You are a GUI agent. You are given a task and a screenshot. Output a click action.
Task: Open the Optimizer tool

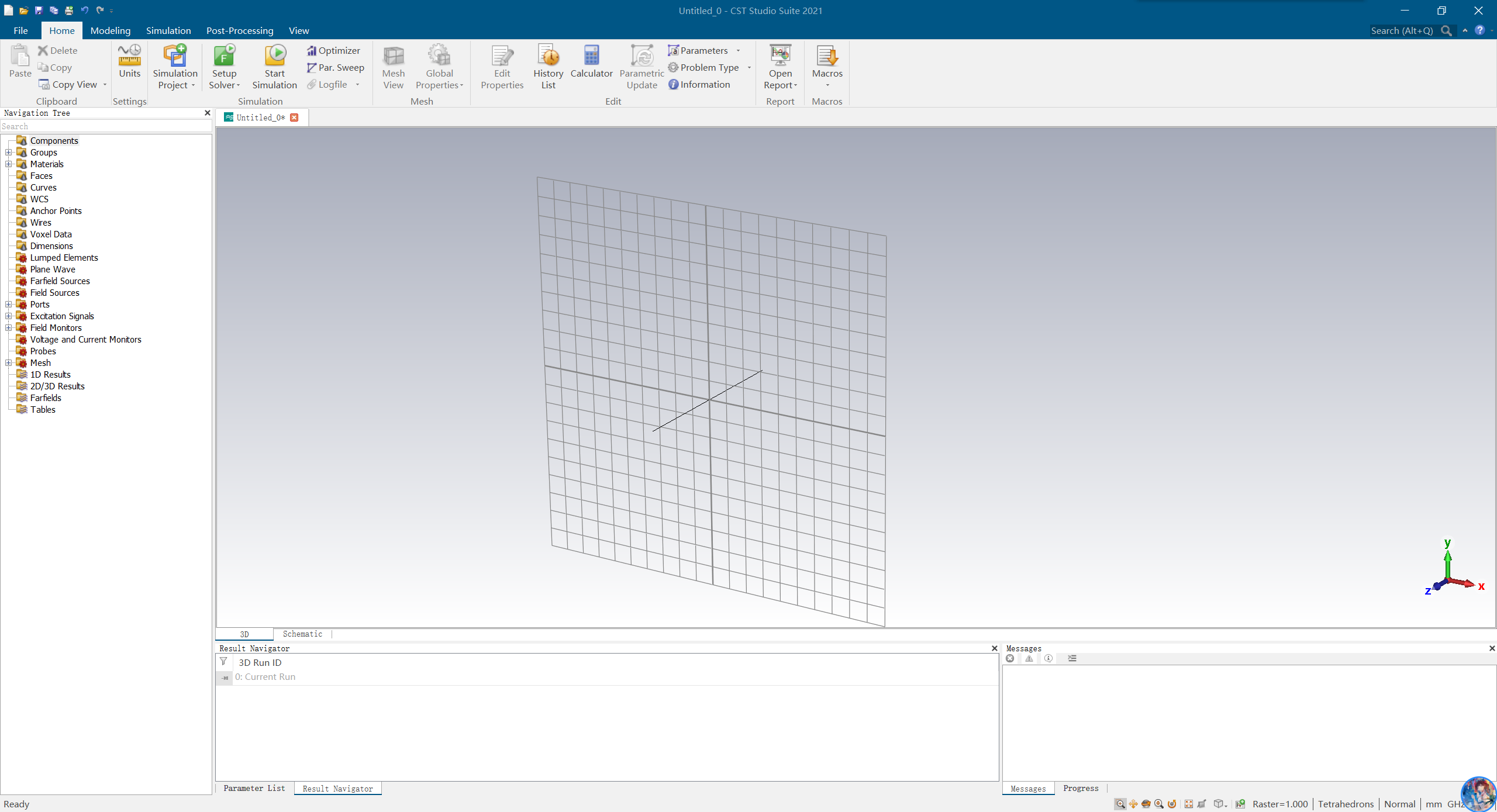(x=333, y=51)
